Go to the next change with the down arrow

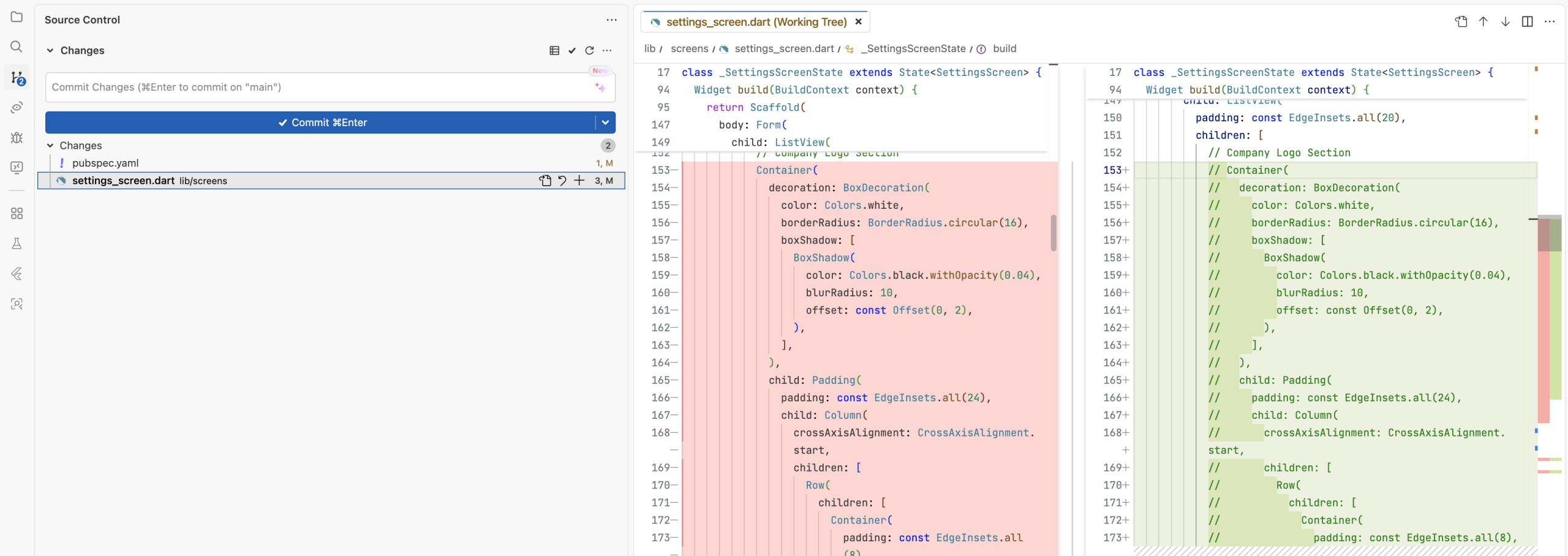pos(1505,22)
